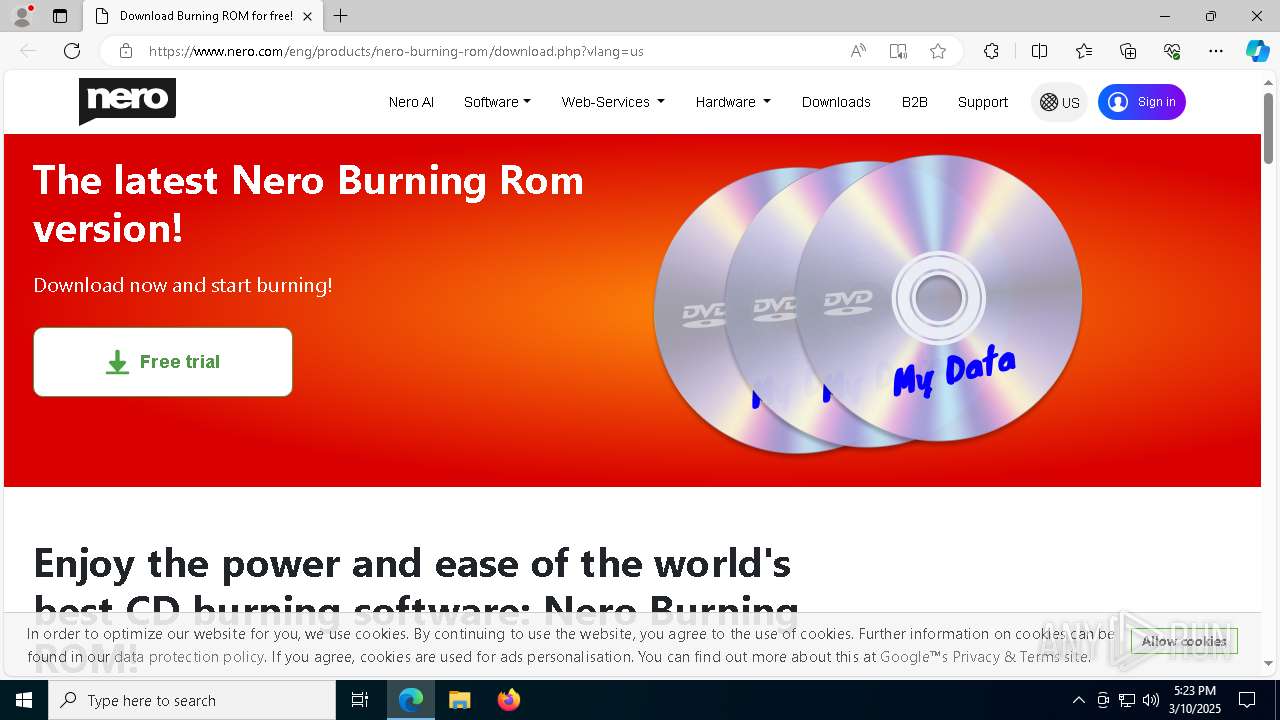Click the Sign in button
1280x720 pixels.
pos(1141,102)
